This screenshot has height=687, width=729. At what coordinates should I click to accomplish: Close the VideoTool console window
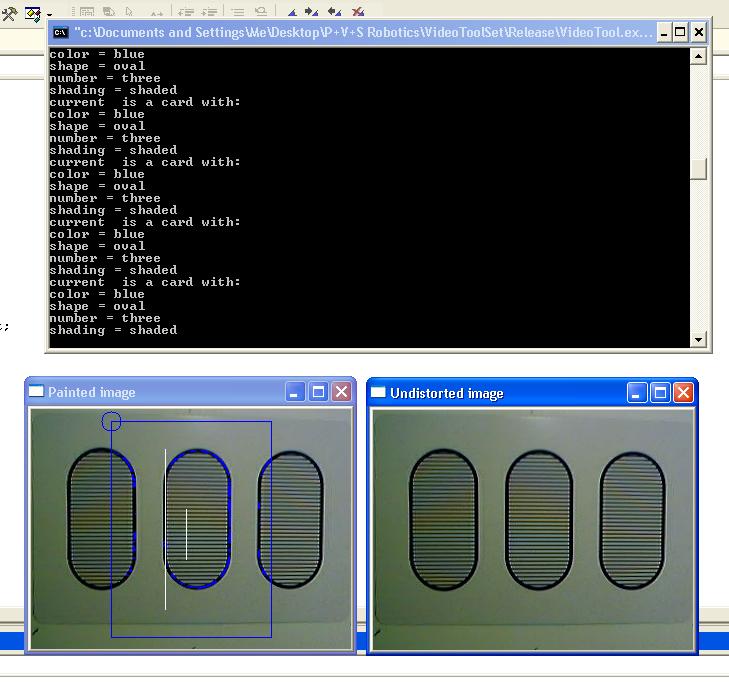(x=698, y=33)
